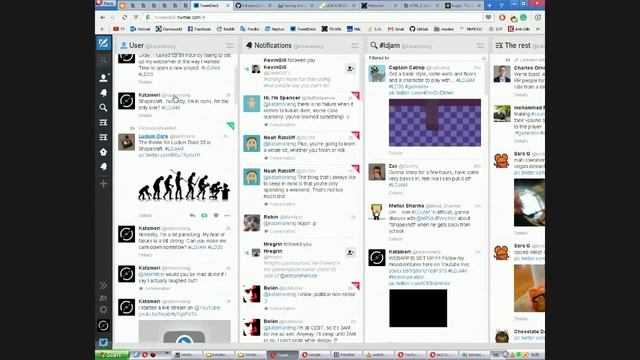
Task: Jump to home column via sidebar house icon
Action: (x=103, y=152)
